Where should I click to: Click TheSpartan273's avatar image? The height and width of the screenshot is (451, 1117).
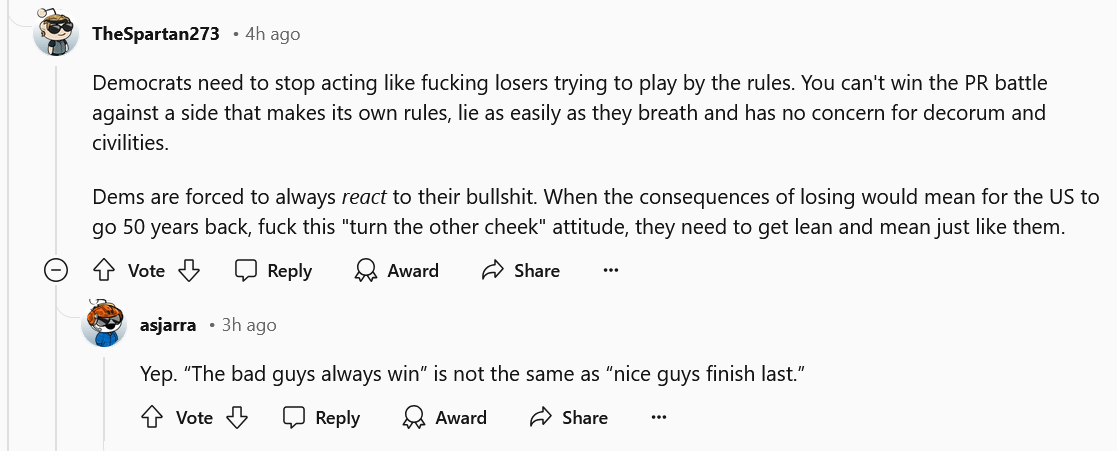57,35
